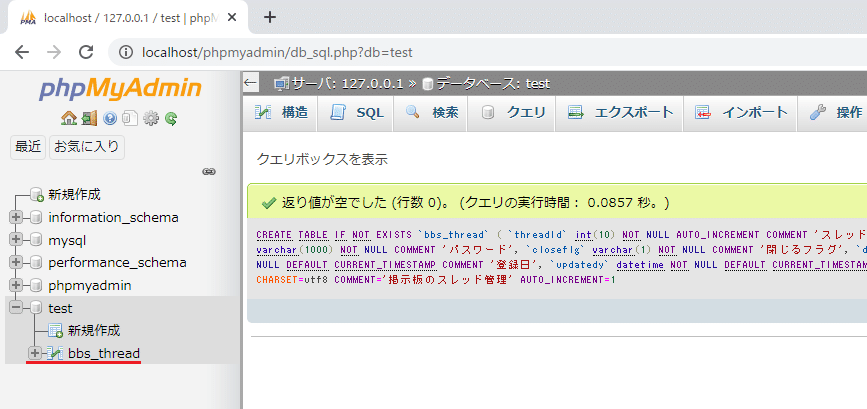Screen dimensions: 867x409
Task: Click the browser address bar URL
Action: pyautogui.click(x=277, y=53)
